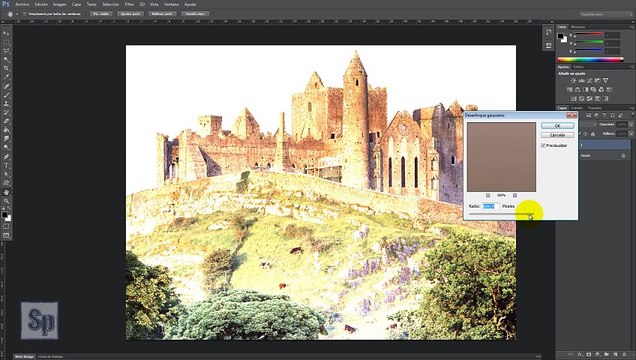Viewport: 636px width, 360px height.
Task: Click the 'Rellenar pant.' button
Action: tap(162, 14)
